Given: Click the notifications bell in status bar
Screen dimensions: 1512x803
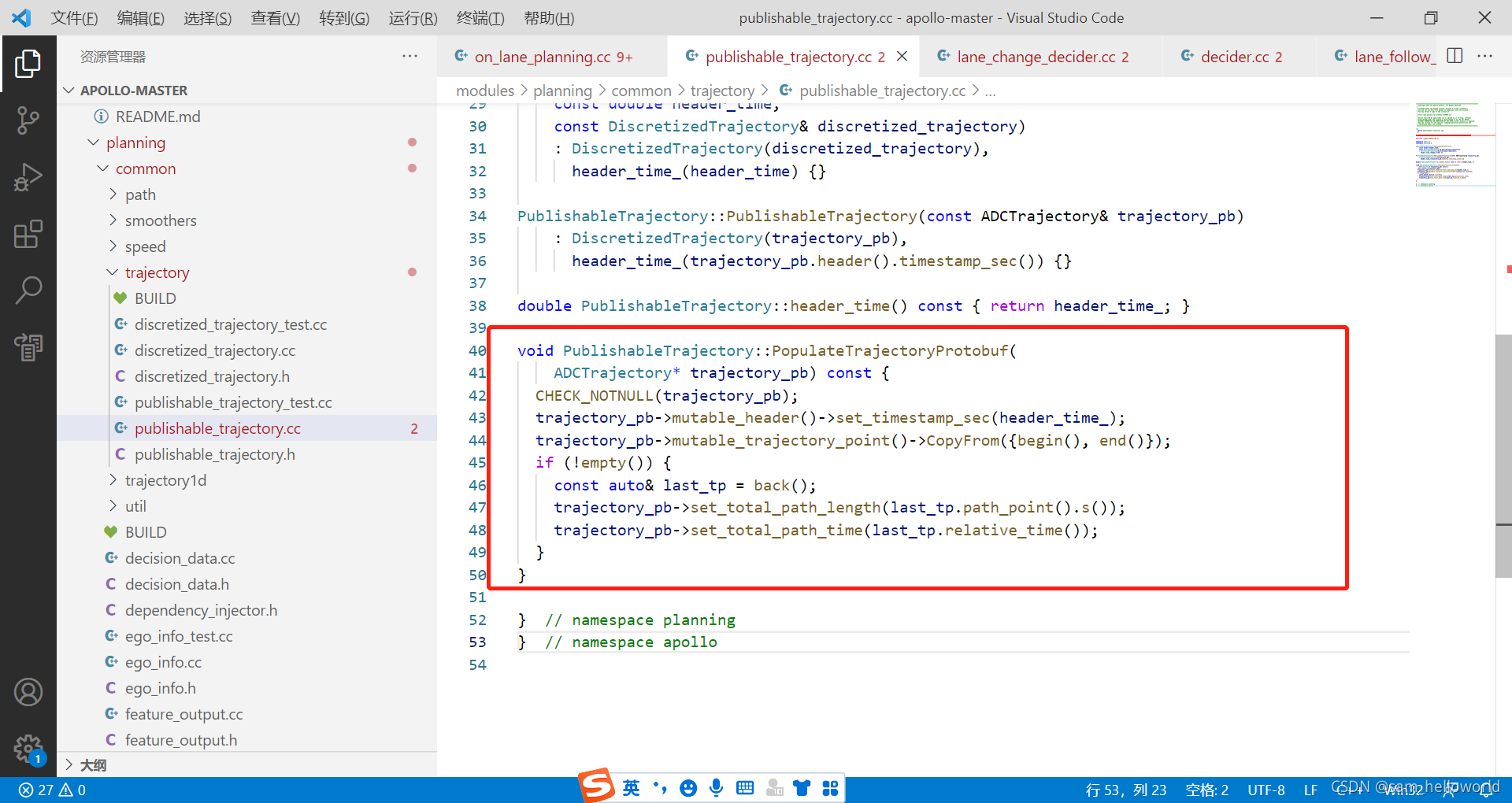Looking at the screenshot, I should point(1488,790).
